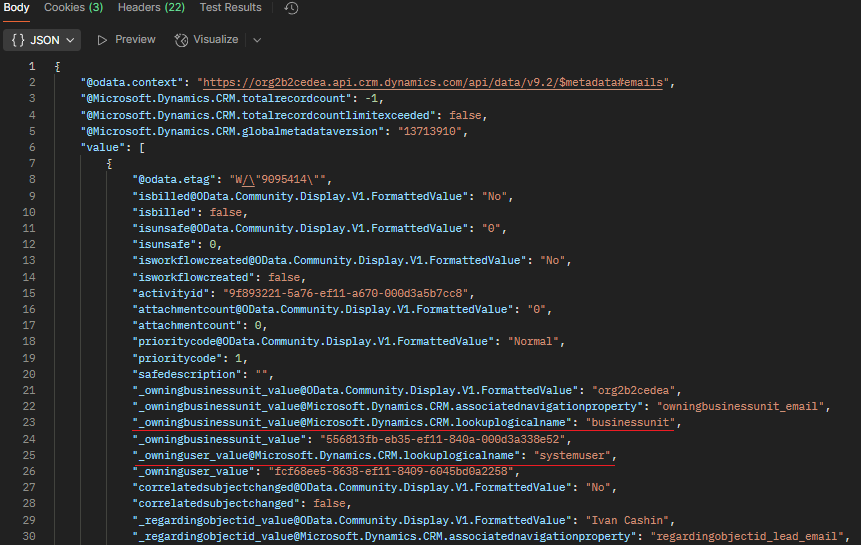
Task: Switch to the Body tab
Action: pos(16,8)
